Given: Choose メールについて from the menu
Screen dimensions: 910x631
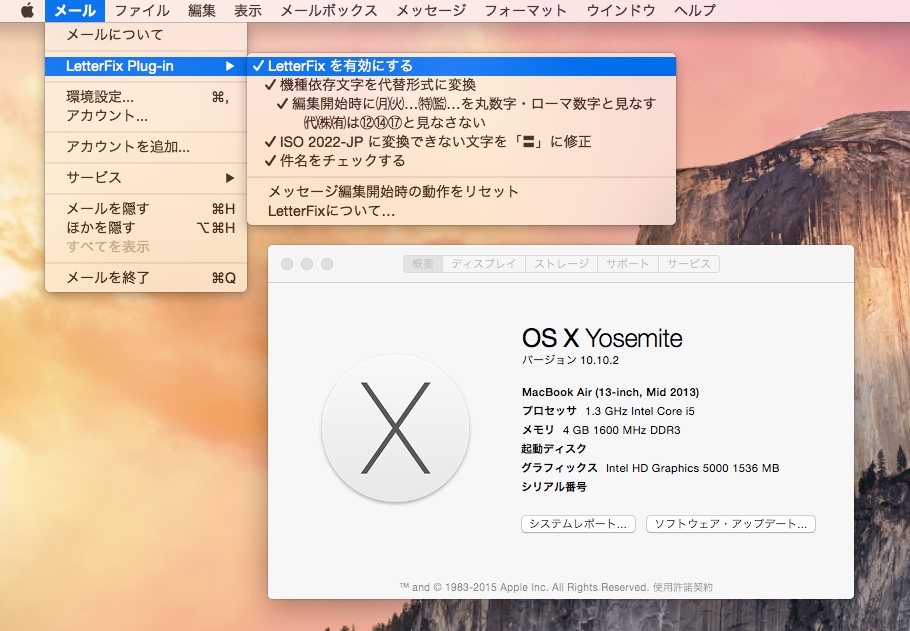Looking at the screenshot, I should click(146, 35).
